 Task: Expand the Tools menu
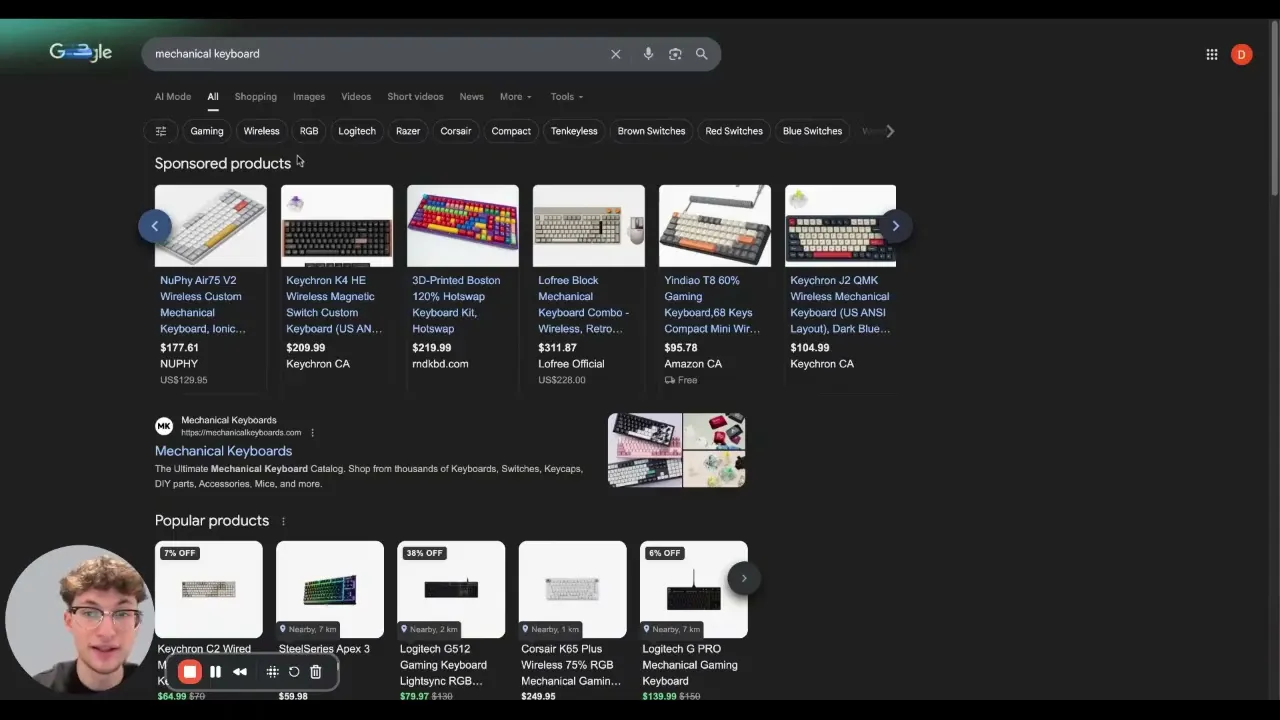tap(567, 97)
